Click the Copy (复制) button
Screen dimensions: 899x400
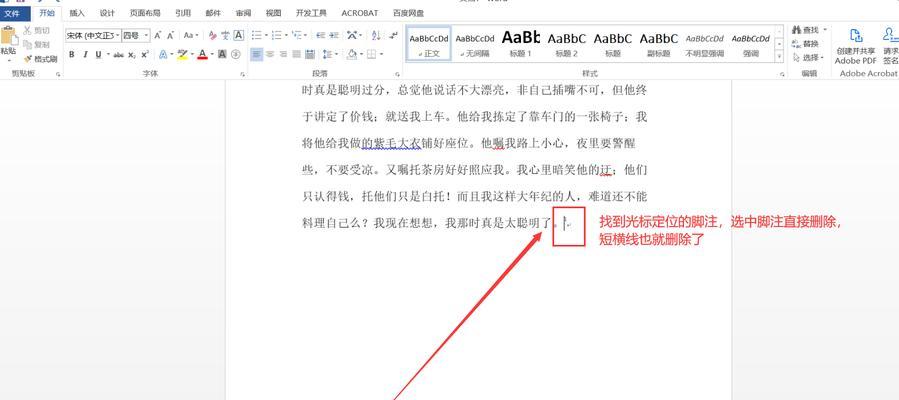pyautogui.click(x=37, y=44)
